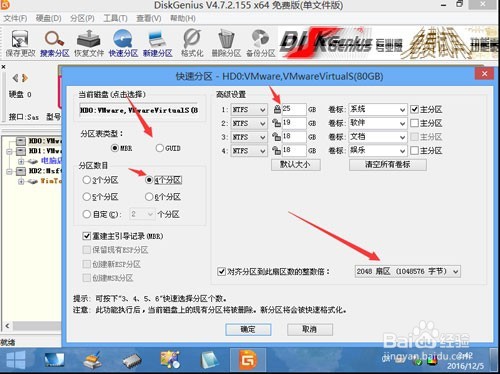Expand the HD2 disk tree node

pyautogui.click(x=9, y=171)
